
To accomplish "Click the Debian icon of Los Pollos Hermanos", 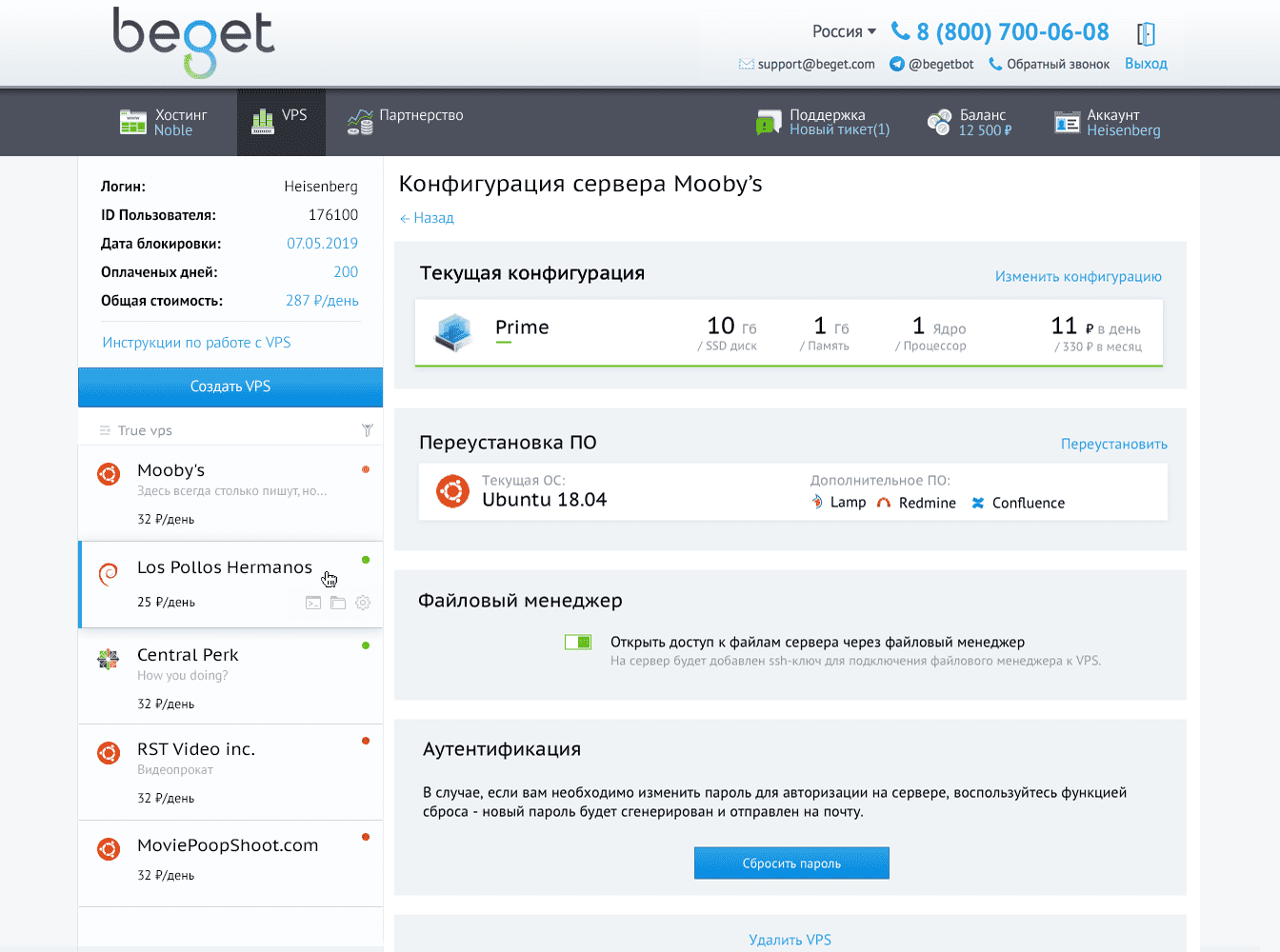I will click(109, 573).
